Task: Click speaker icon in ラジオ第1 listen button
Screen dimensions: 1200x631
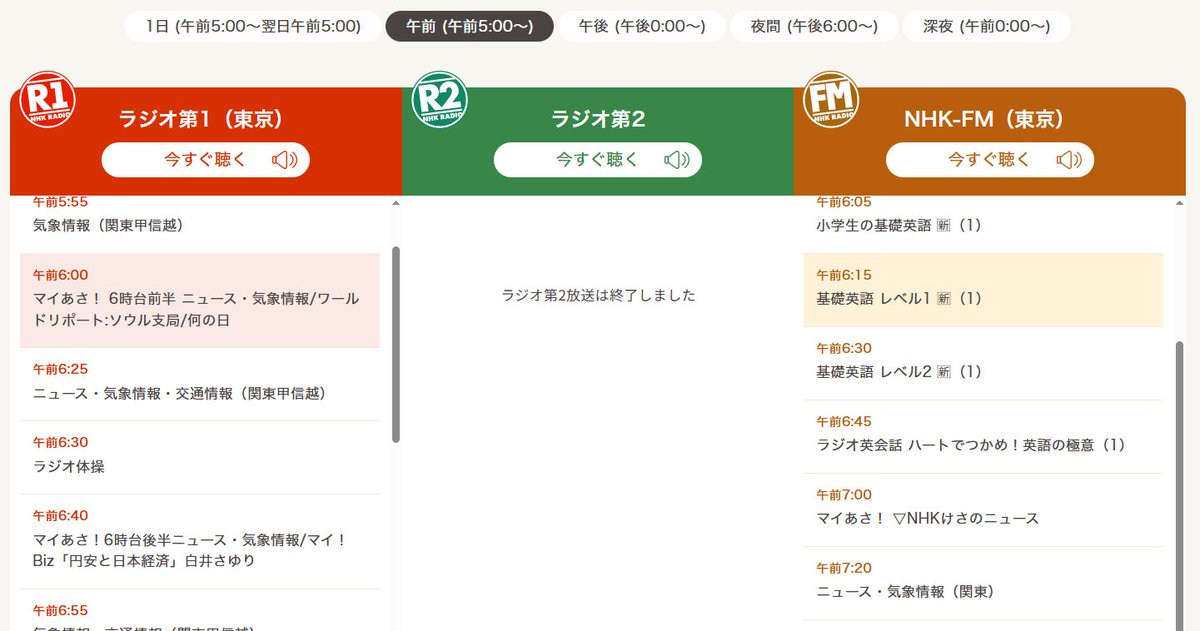Action: pyautogui.click(x=284, y=159)
